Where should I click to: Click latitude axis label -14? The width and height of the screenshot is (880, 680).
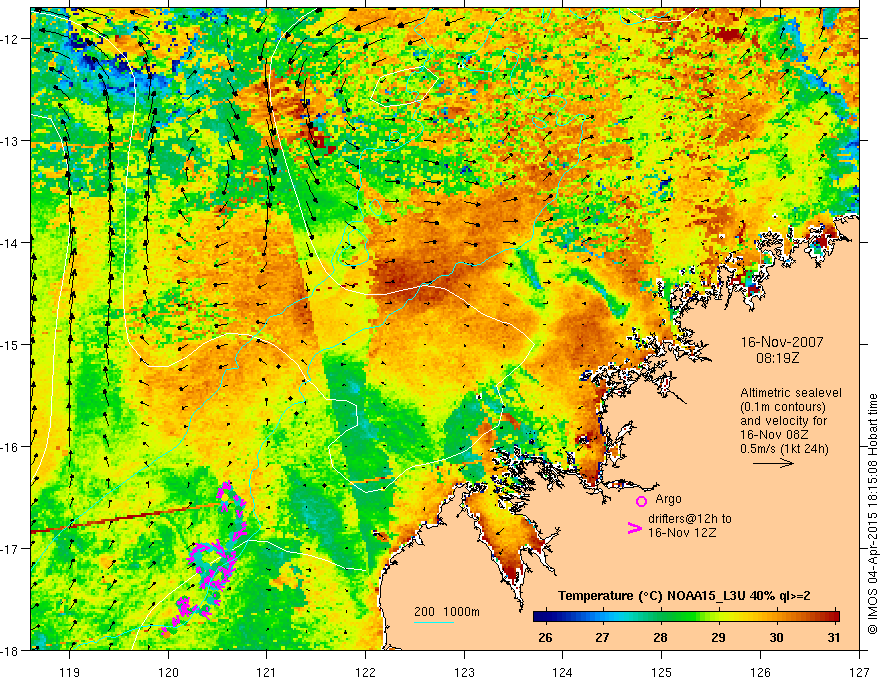[10, 243]
